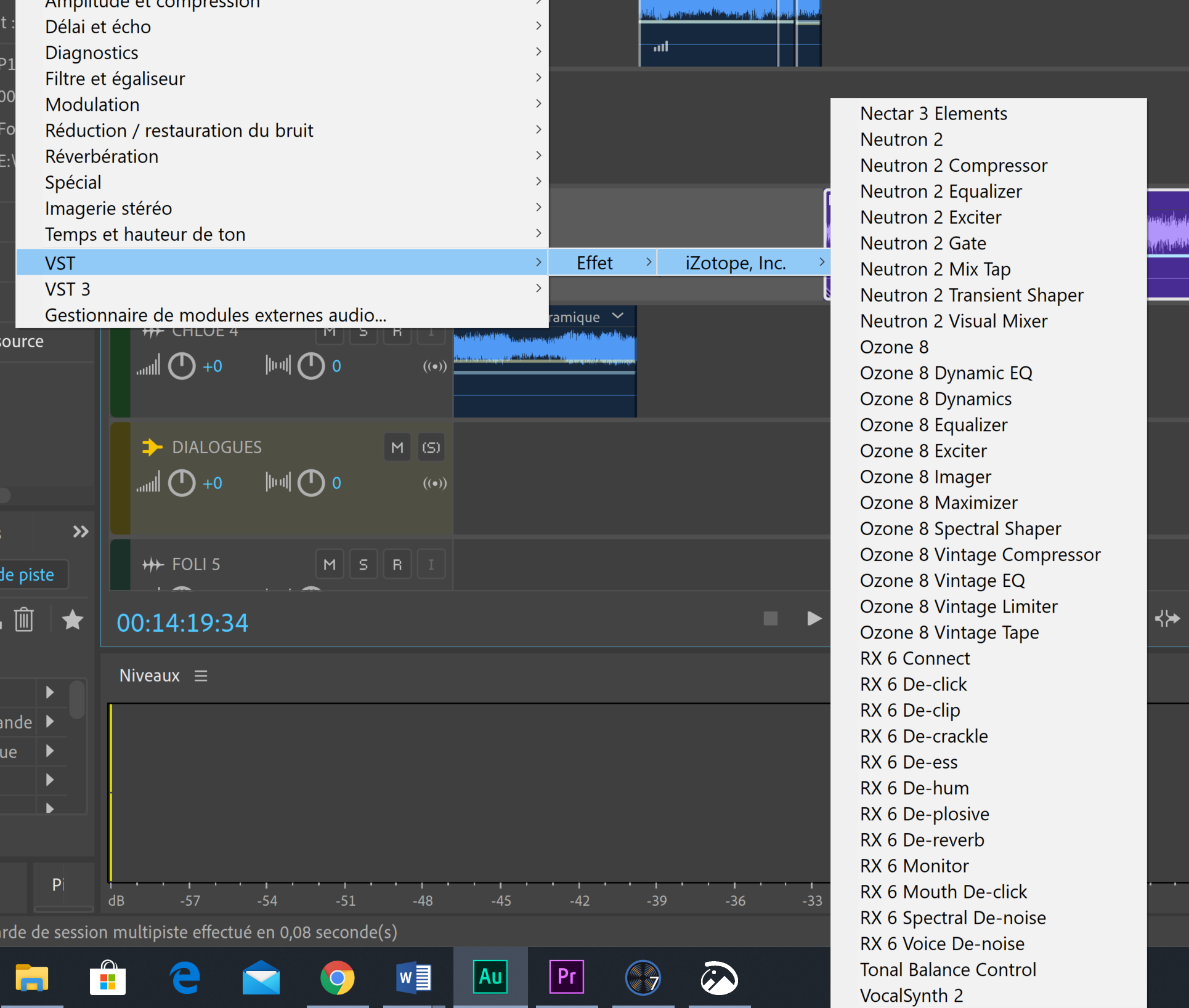The width and height of the screenshot is (1189, 1008).
Task: Open Microsoft Word from taskbar
Action: 414,977
